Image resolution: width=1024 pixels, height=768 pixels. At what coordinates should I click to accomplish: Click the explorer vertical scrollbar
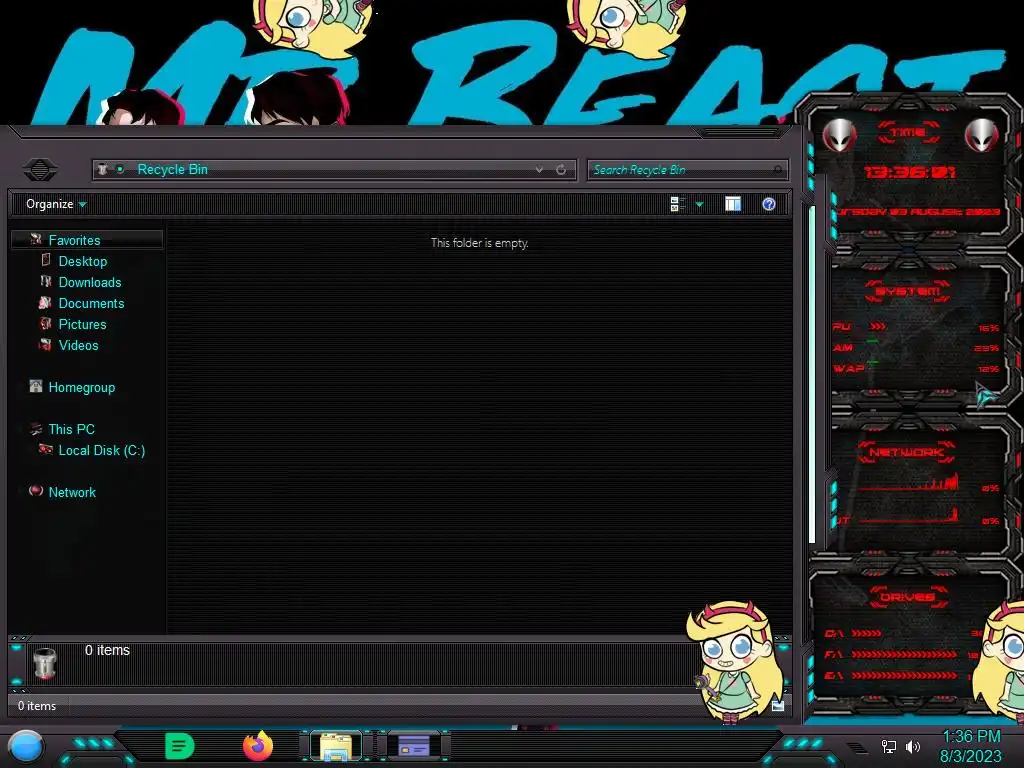(x=812, y=374)
